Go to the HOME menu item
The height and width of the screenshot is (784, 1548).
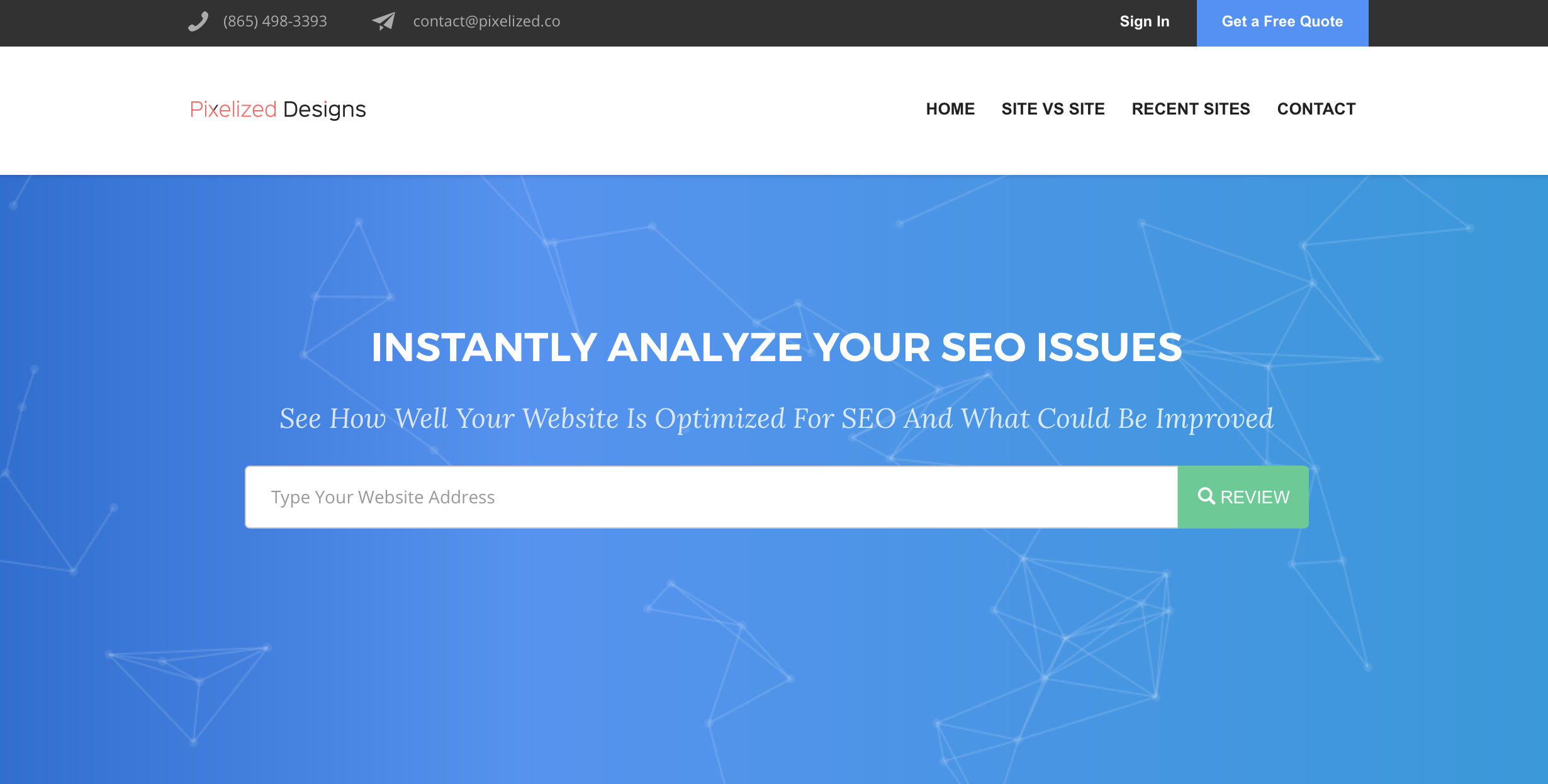[950, 109]
